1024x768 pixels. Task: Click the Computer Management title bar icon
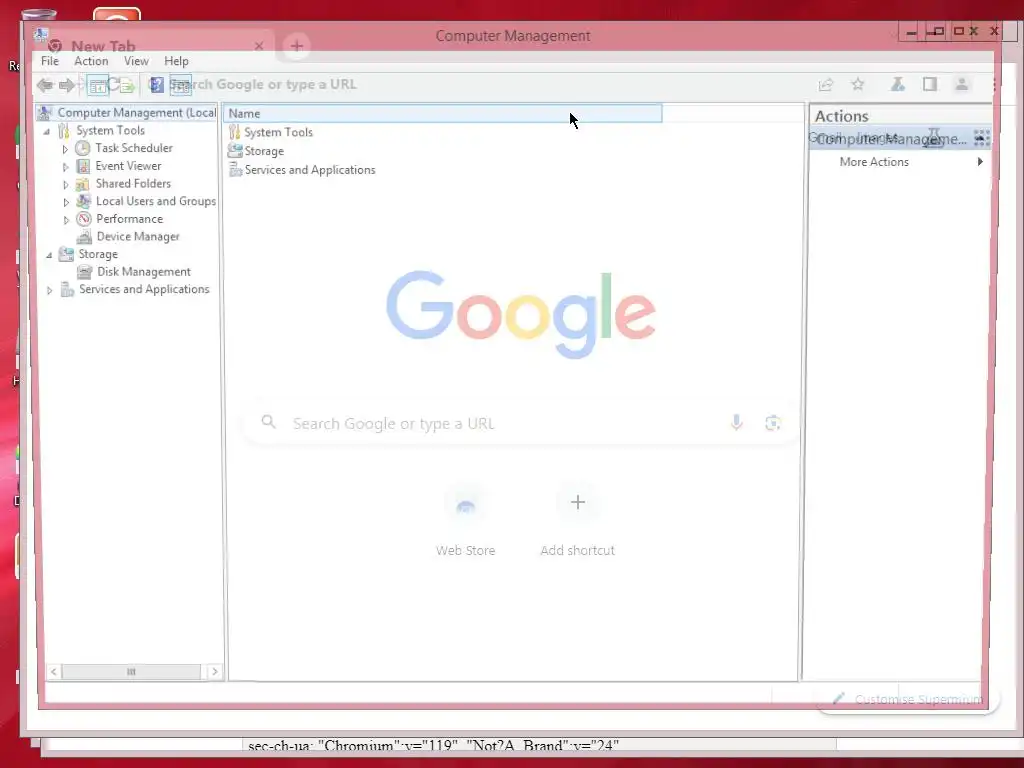coord(40,35)
